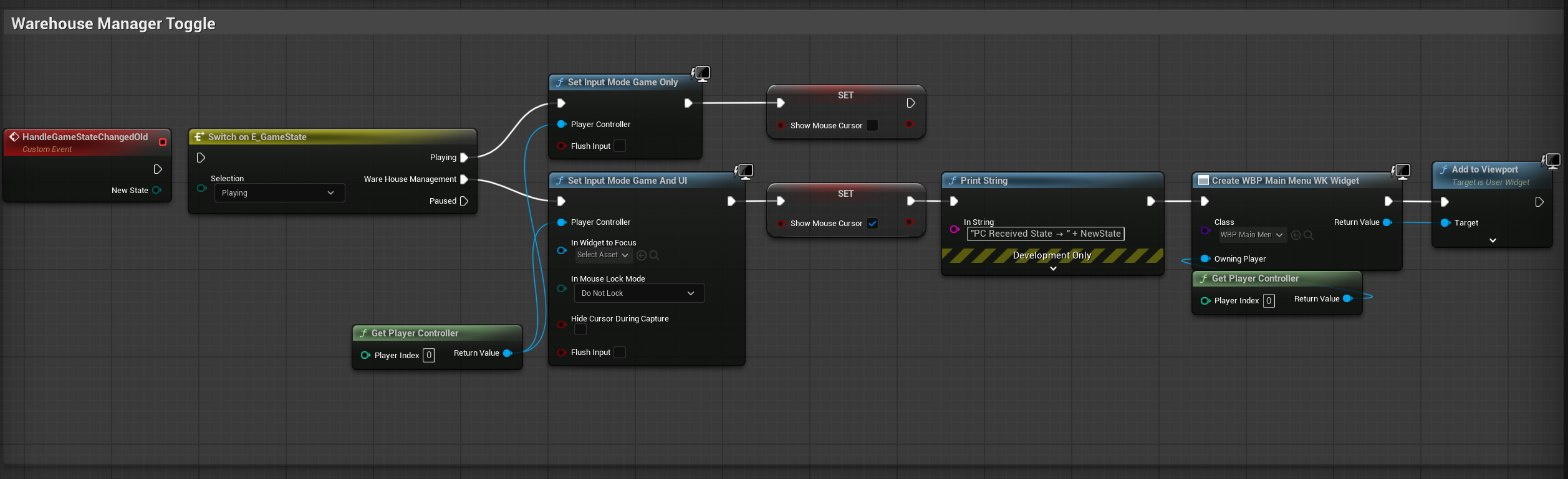Click the browse asset icon beside Class

1309,235
